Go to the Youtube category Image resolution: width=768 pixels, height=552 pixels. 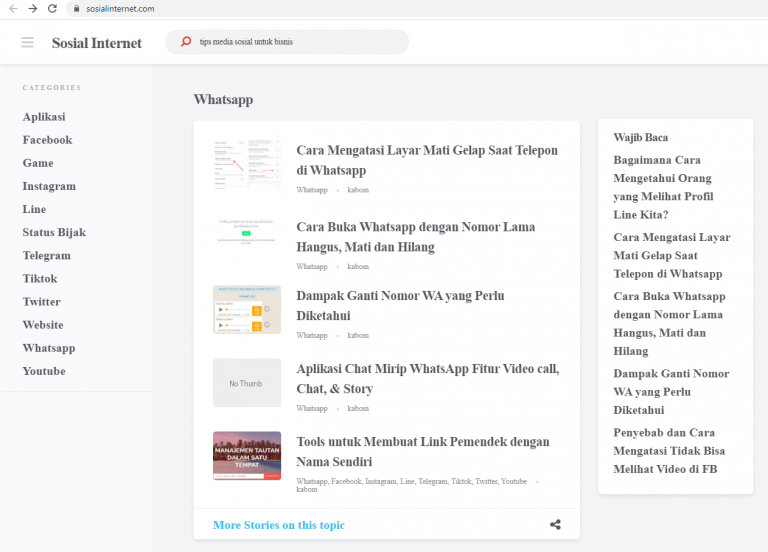click(44, 371)
